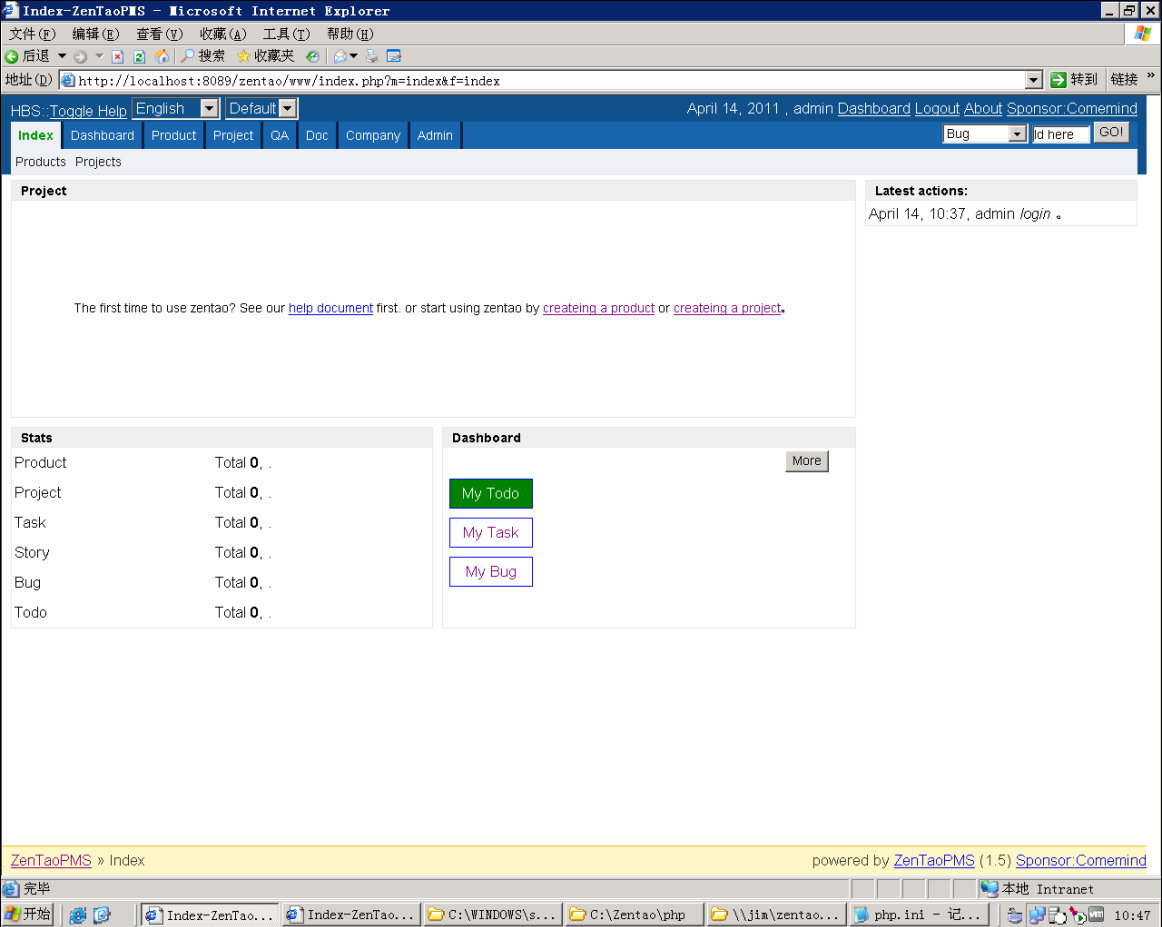Expand the Links (链接) toolbar chevron
Viewport: 1162px width, 927px height.
1151,76
